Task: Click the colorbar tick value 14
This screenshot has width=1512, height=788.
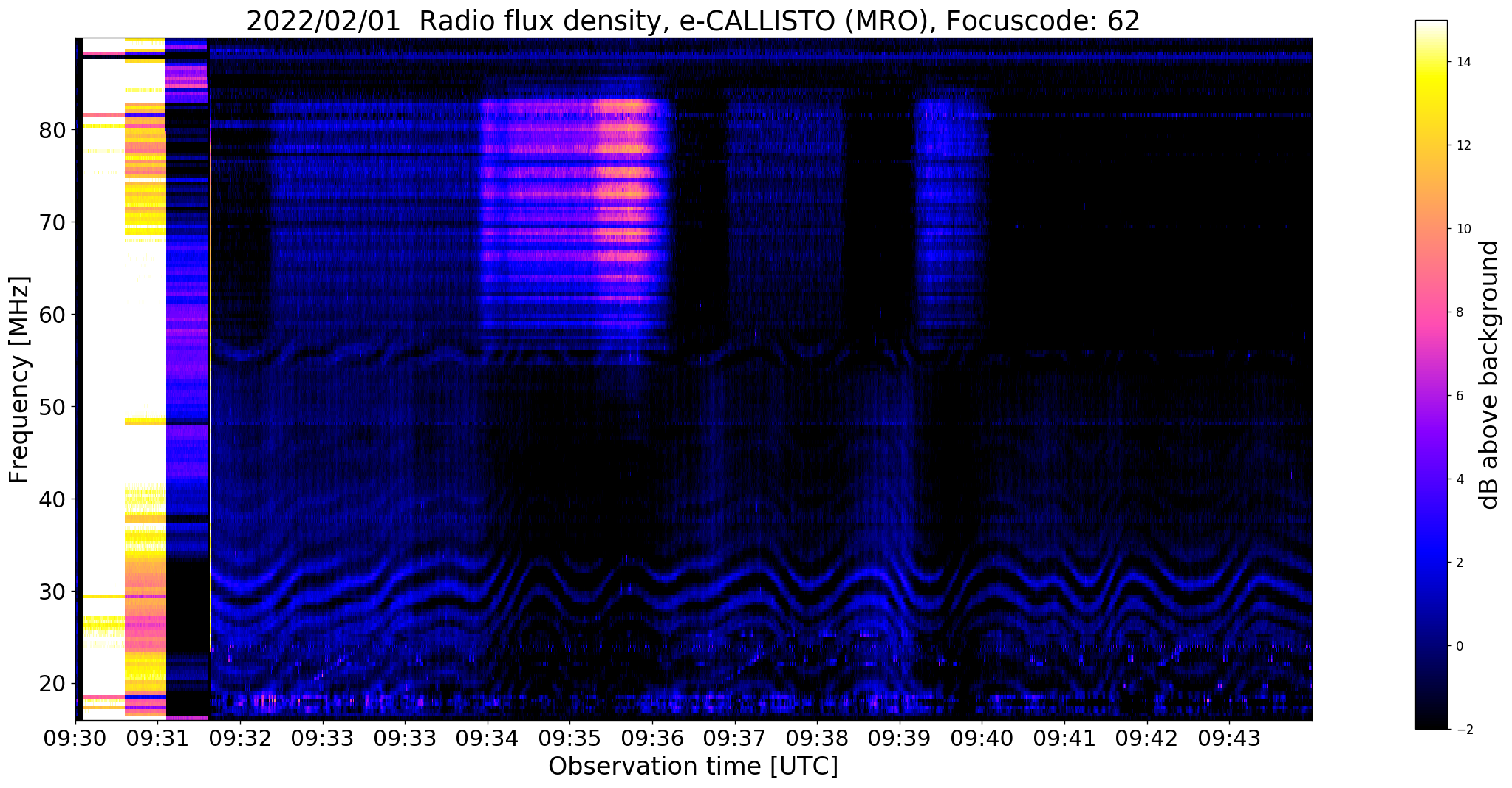Action: (x=1462, y=63)
